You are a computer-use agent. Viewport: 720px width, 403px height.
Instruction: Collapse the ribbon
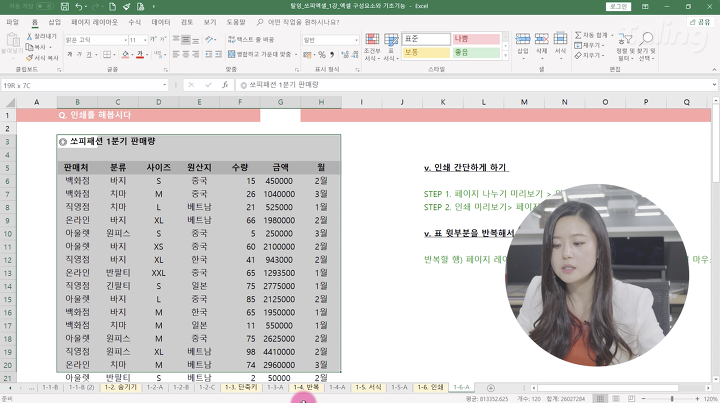[714, 69]
